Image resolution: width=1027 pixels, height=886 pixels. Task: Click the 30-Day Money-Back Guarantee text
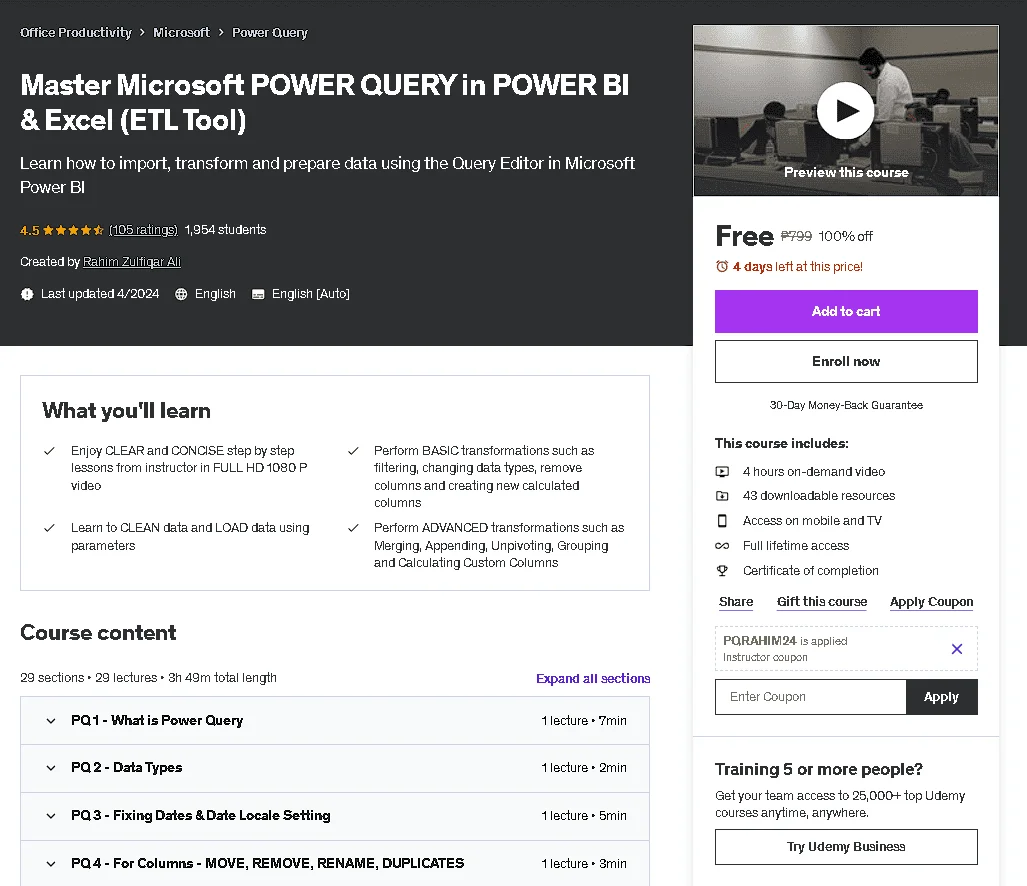tap(846, 405)
